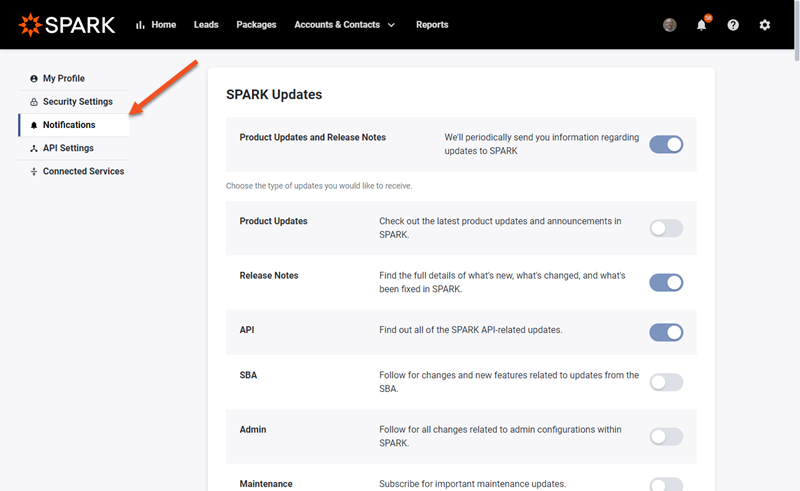Click 'Subscribe for important maintenance updates.' text

[x=472, y=484]
